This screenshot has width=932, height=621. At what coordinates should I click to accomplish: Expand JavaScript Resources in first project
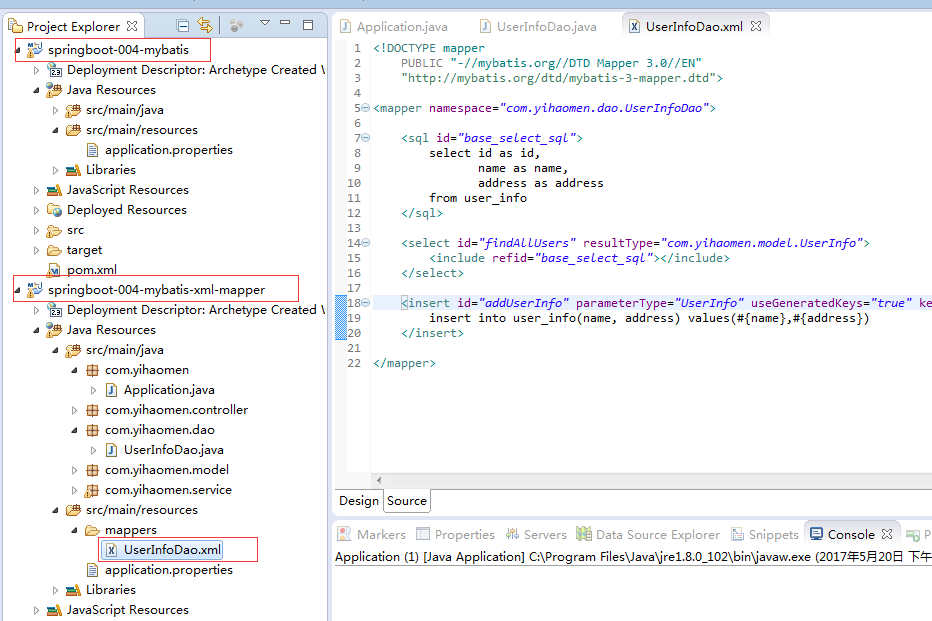click(x=36, y=190)
